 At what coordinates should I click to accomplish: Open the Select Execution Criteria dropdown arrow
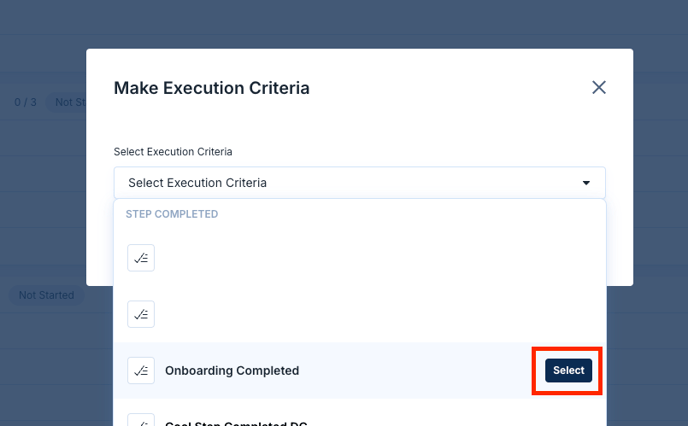[x=586, y=183]
